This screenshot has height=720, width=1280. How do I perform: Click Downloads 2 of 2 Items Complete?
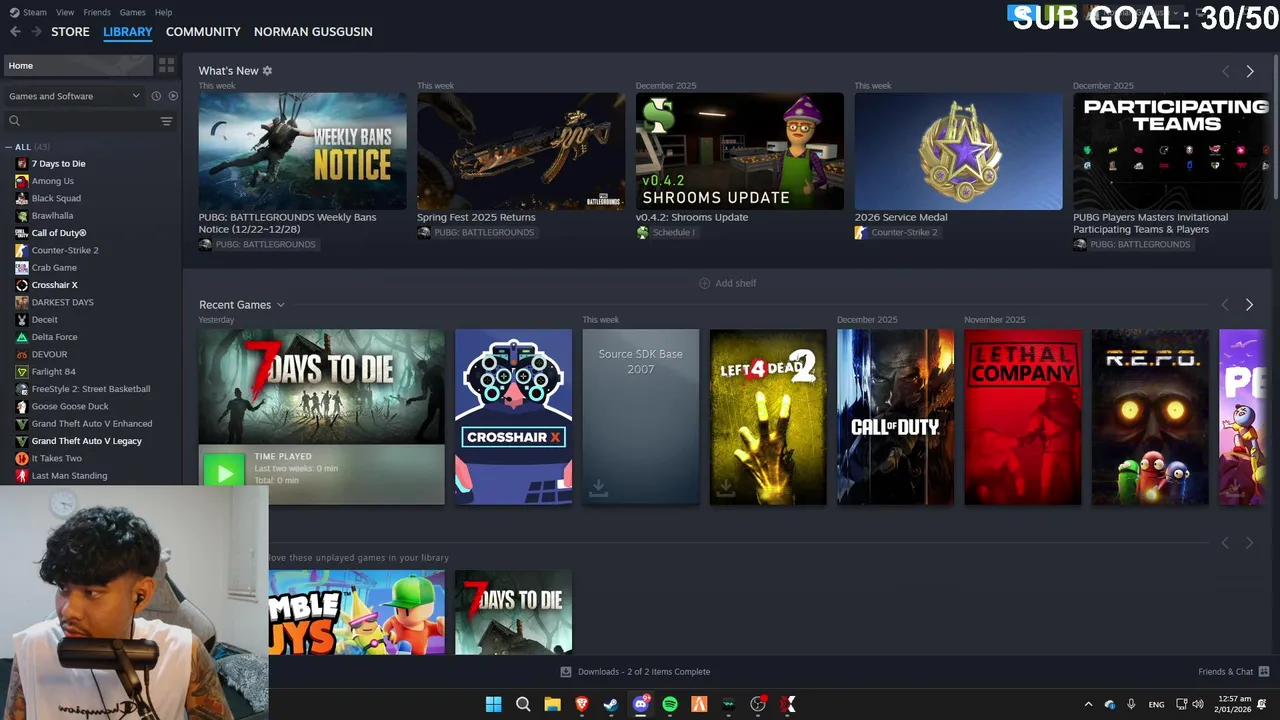[644, 672]
